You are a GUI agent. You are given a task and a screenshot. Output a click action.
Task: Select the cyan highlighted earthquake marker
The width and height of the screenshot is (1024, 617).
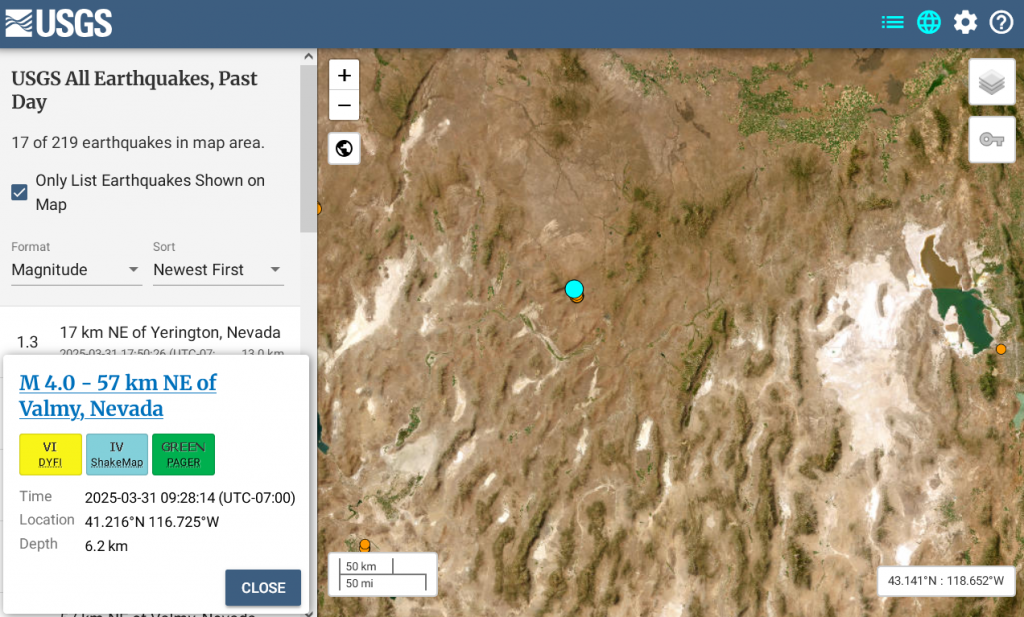point(574,289)
